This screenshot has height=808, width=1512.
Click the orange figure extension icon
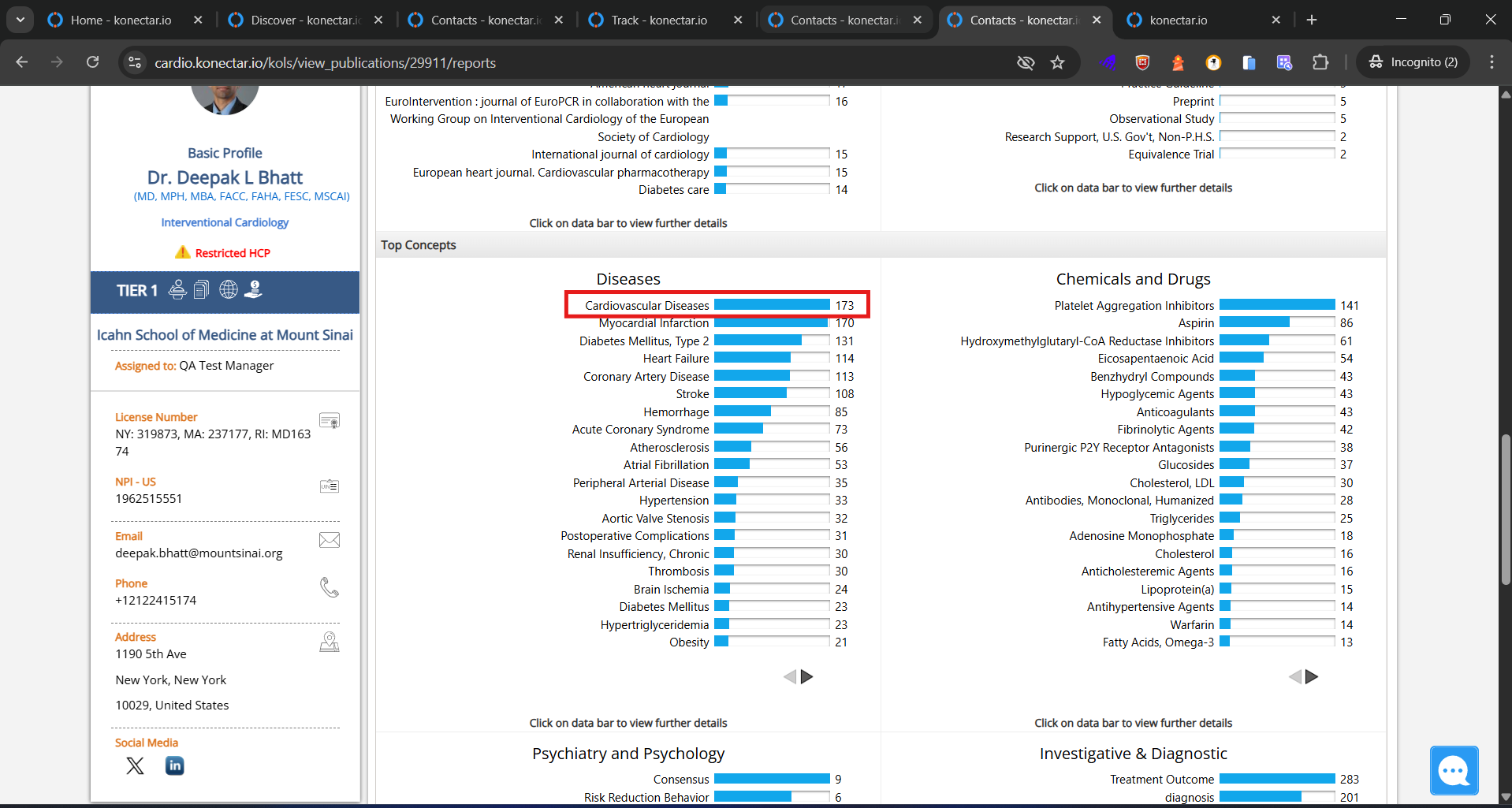tap(1178, 62)
